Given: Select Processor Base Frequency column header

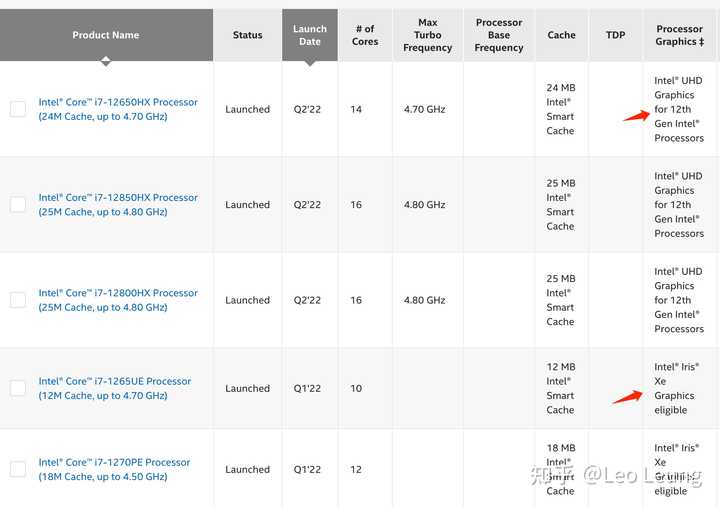Looking at the screenshot, I should [x=499, y=35].
